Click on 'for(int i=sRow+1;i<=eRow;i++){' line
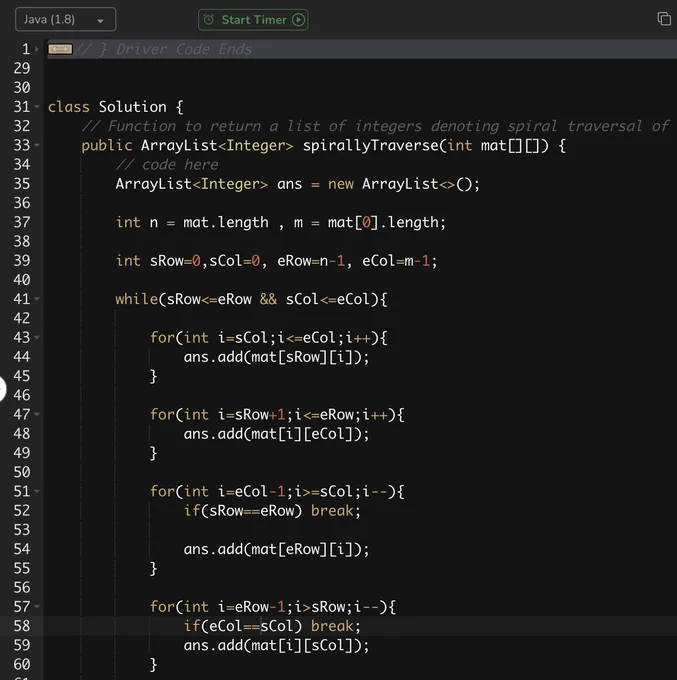Viewport: 677px width, 680px height. pyautogui.click(x=277, y=415)
